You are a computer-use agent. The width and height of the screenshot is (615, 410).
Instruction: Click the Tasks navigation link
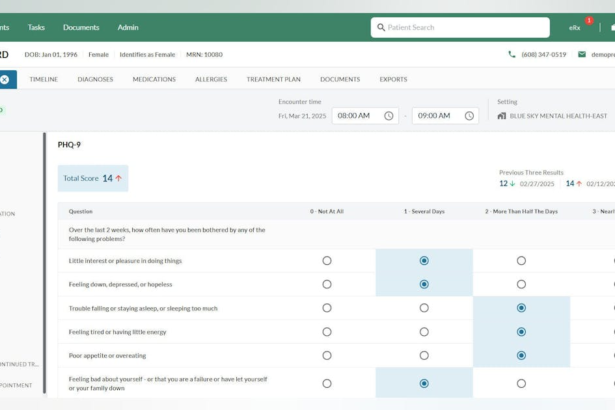(36, 27)
